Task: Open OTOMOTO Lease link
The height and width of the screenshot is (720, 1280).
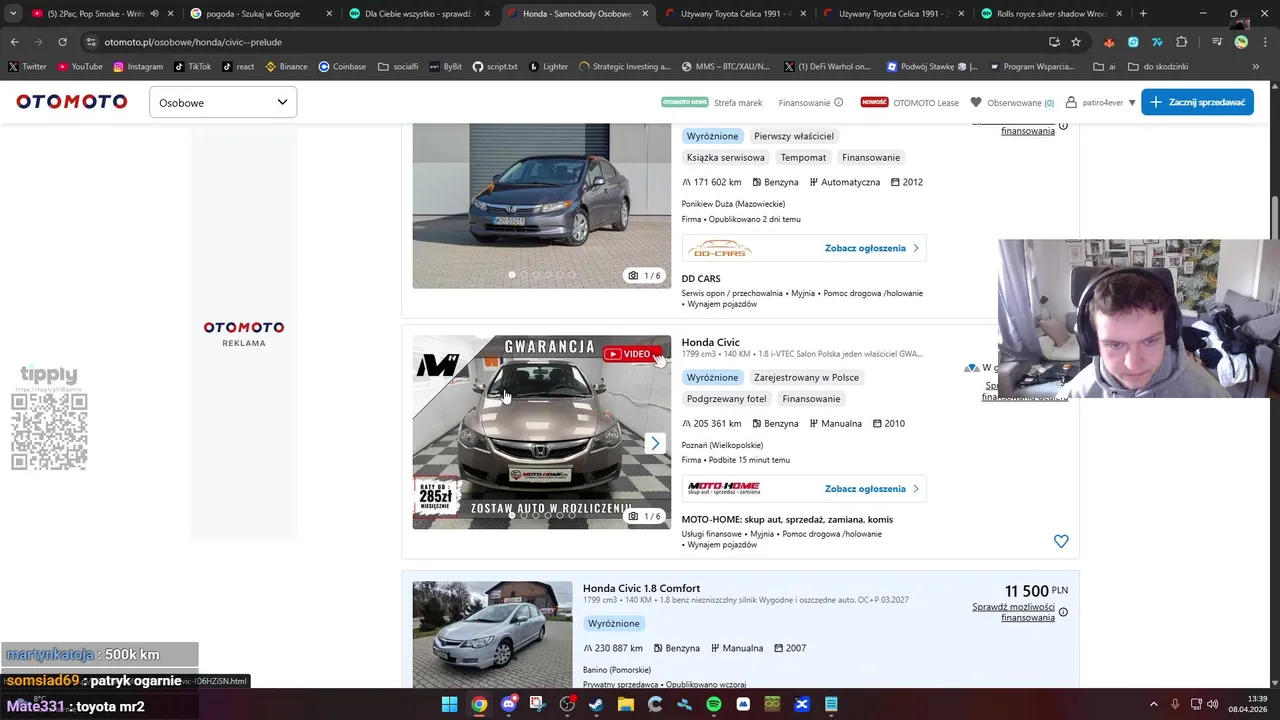Action: pyautogui.click(x=925, y=102)
